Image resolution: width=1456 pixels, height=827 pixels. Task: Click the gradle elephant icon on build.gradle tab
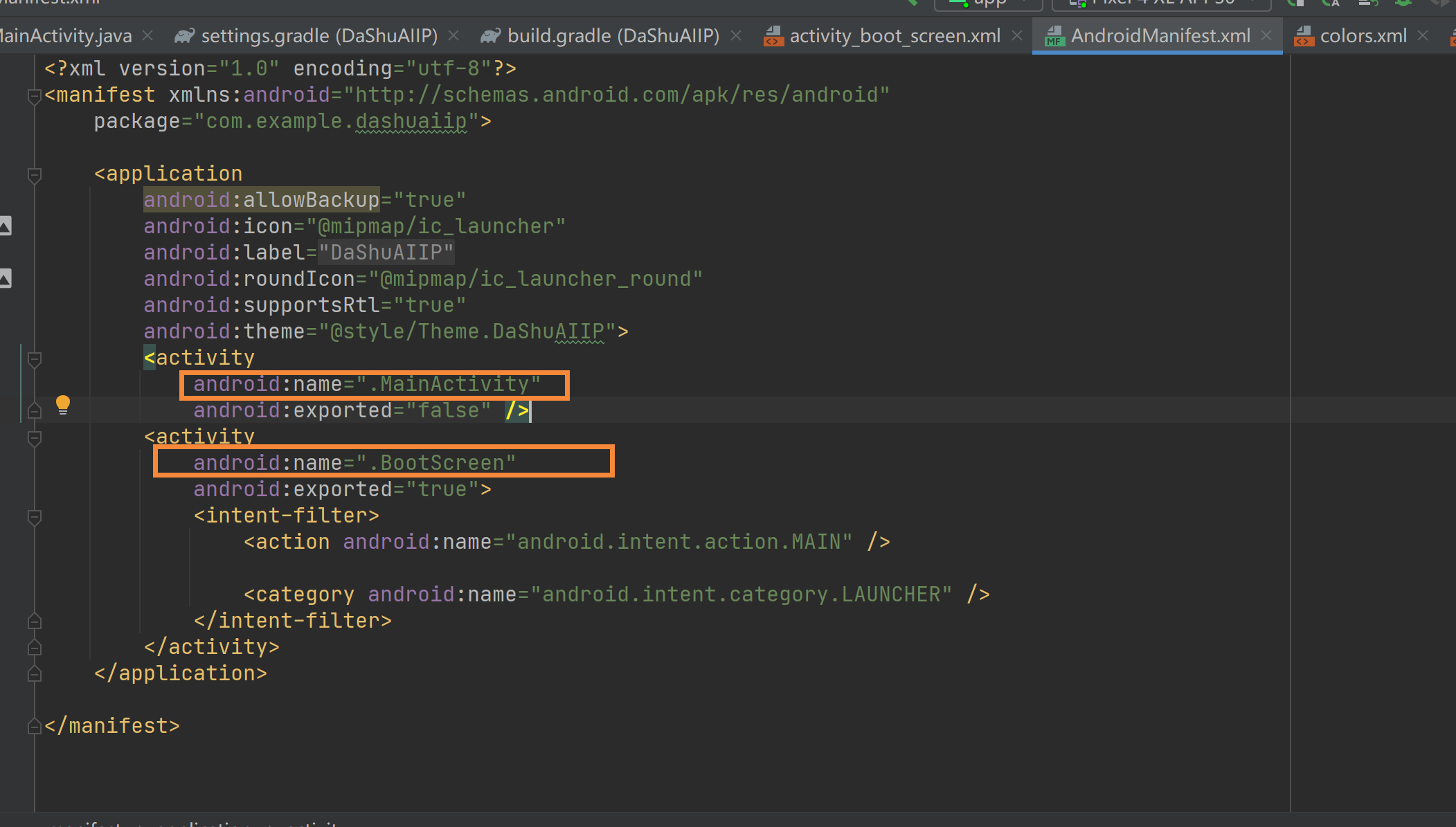(x=490, y=36)
